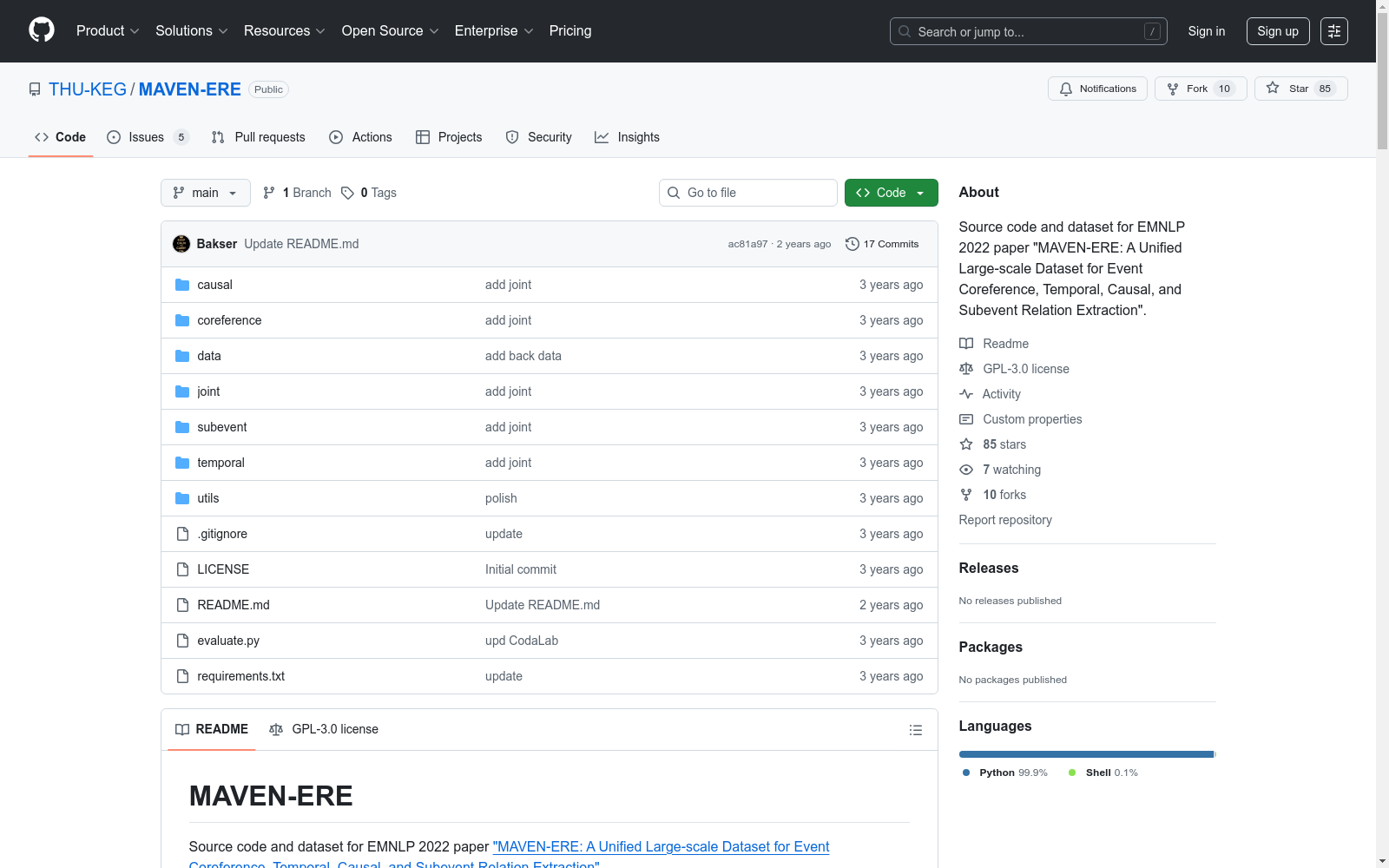This screenshot has width=1389, height=868.
Task: Click the Python language bar
Action: click(x=1085, y=754)
